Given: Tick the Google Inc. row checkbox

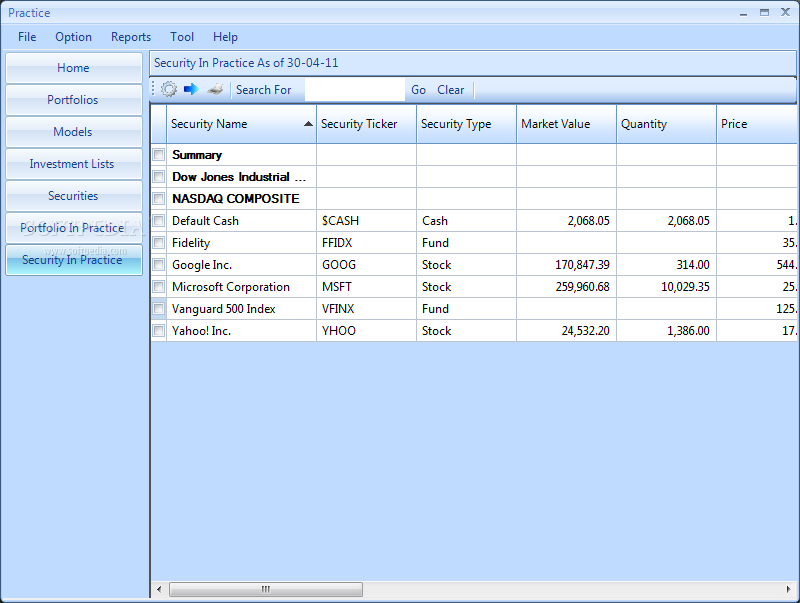Looking at the screenshot, I should 159,264.
